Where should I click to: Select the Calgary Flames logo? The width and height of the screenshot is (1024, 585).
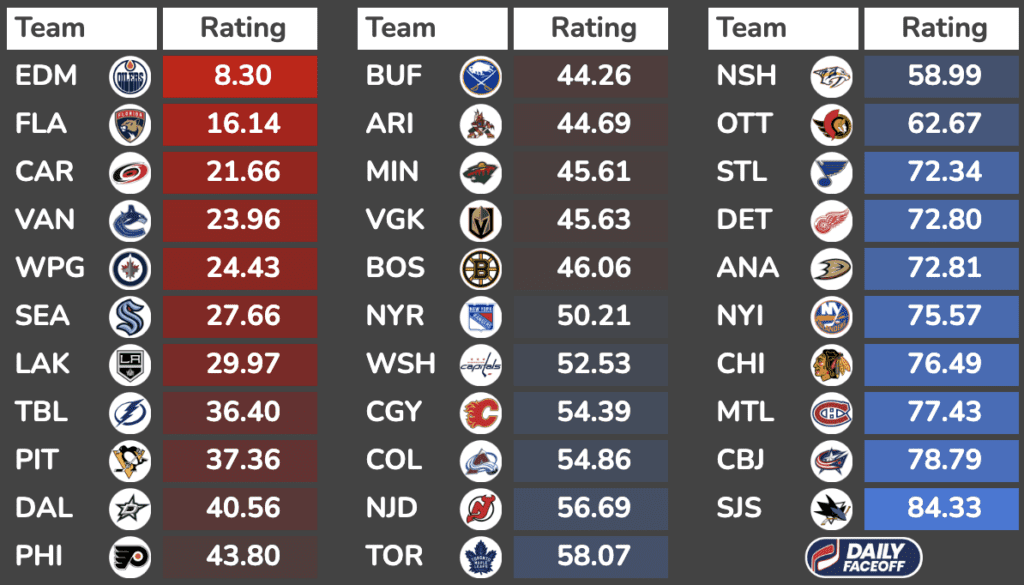tap(481, 413)
